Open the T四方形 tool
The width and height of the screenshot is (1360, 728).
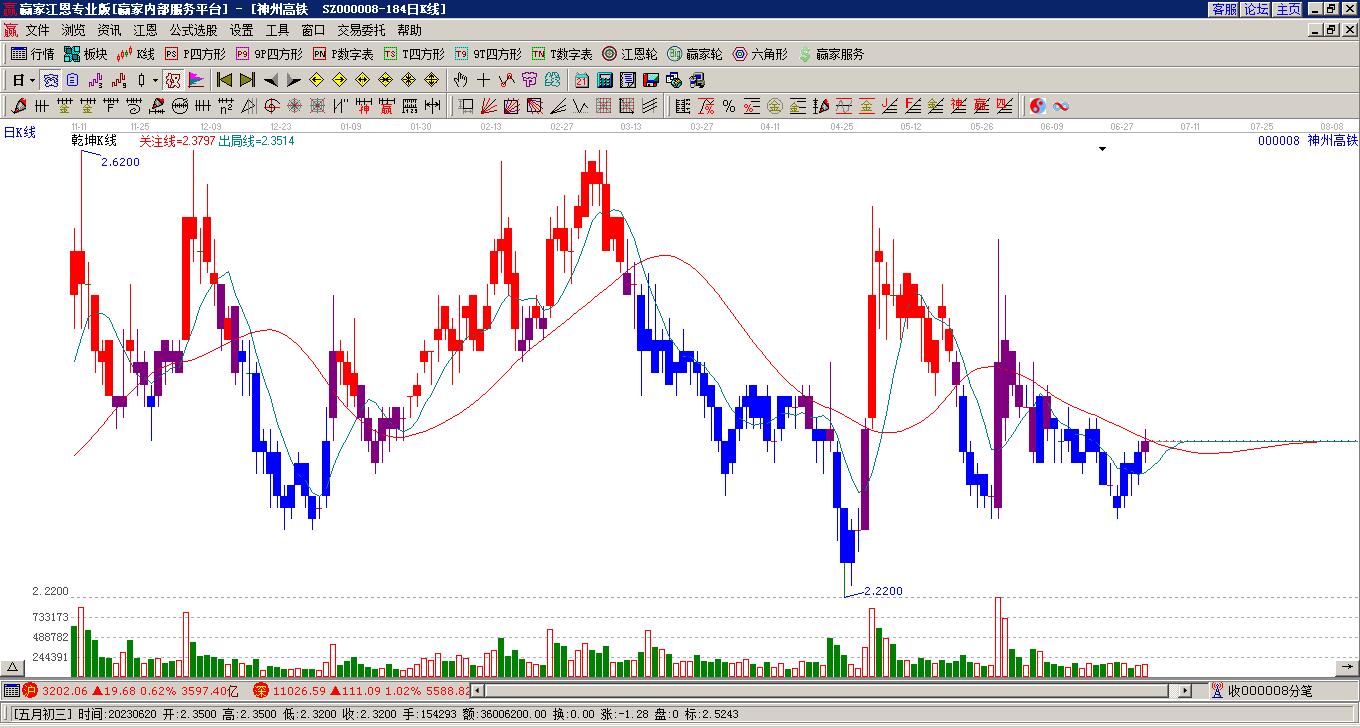click(414, 54)
